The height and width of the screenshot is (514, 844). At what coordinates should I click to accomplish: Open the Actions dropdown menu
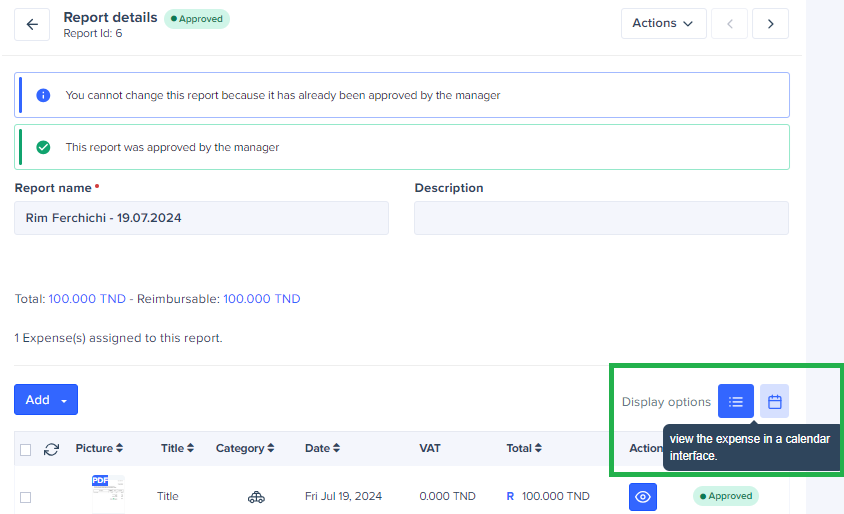[663, 24]
